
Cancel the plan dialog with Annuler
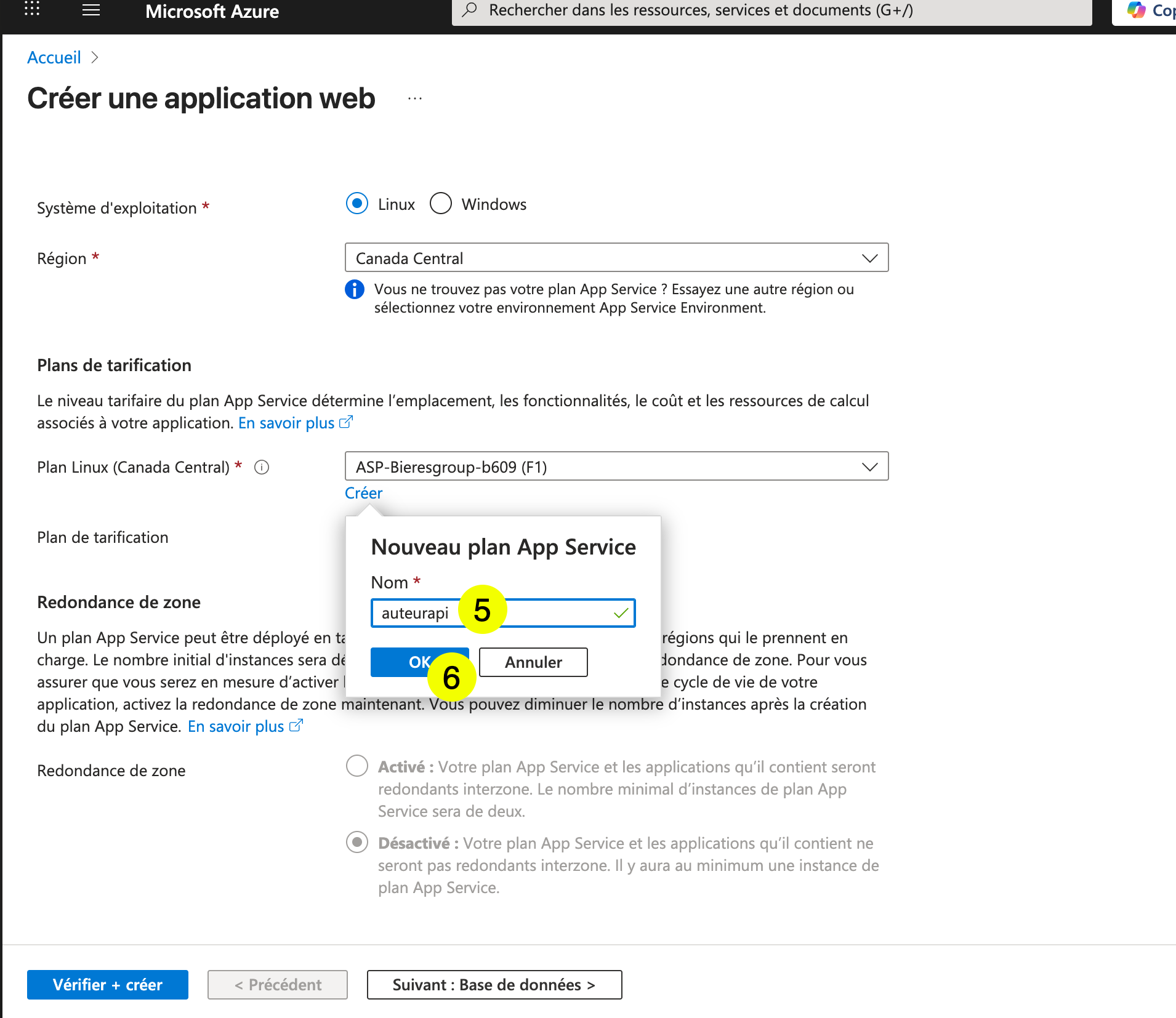(x=533, y=662)
